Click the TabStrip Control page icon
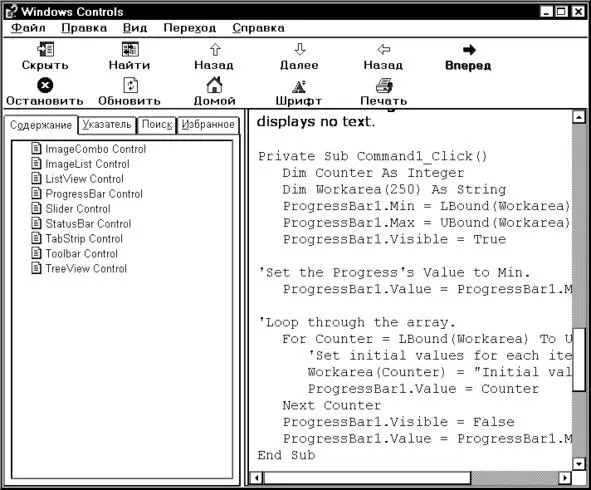Viewport: 591px width, 490px height. click(x=36, y=238)
